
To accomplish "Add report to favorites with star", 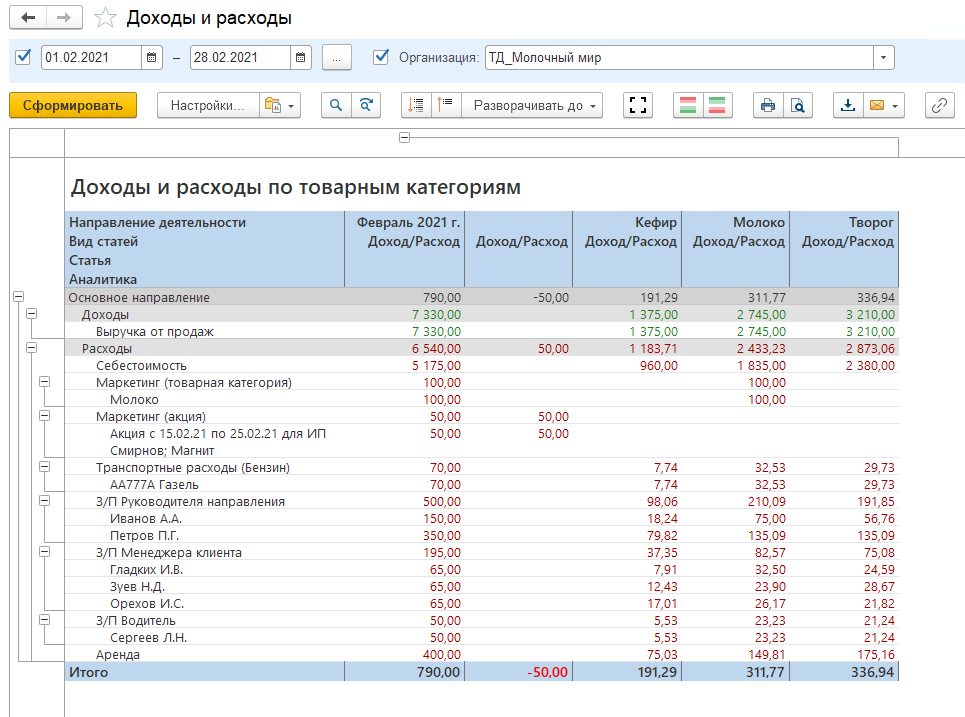I will pos(105,19).
